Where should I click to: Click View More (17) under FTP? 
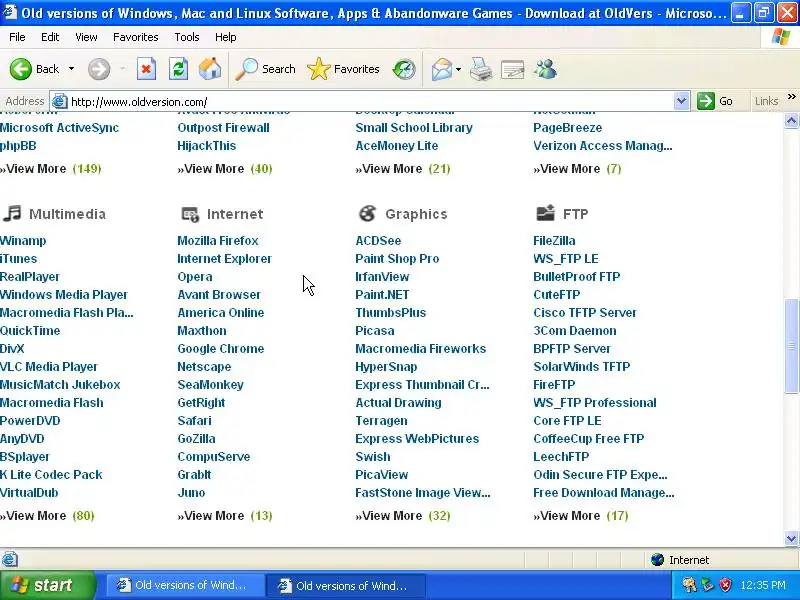coord(581,515)
